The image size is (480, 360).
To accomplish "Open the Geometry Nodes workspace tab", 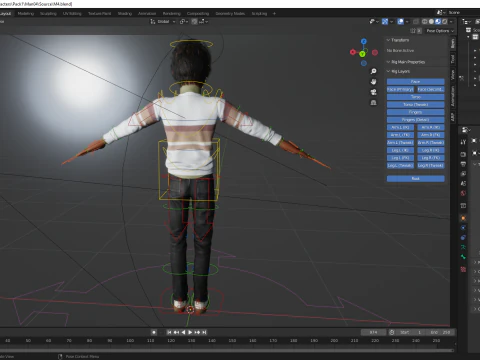I will (230, 14).
